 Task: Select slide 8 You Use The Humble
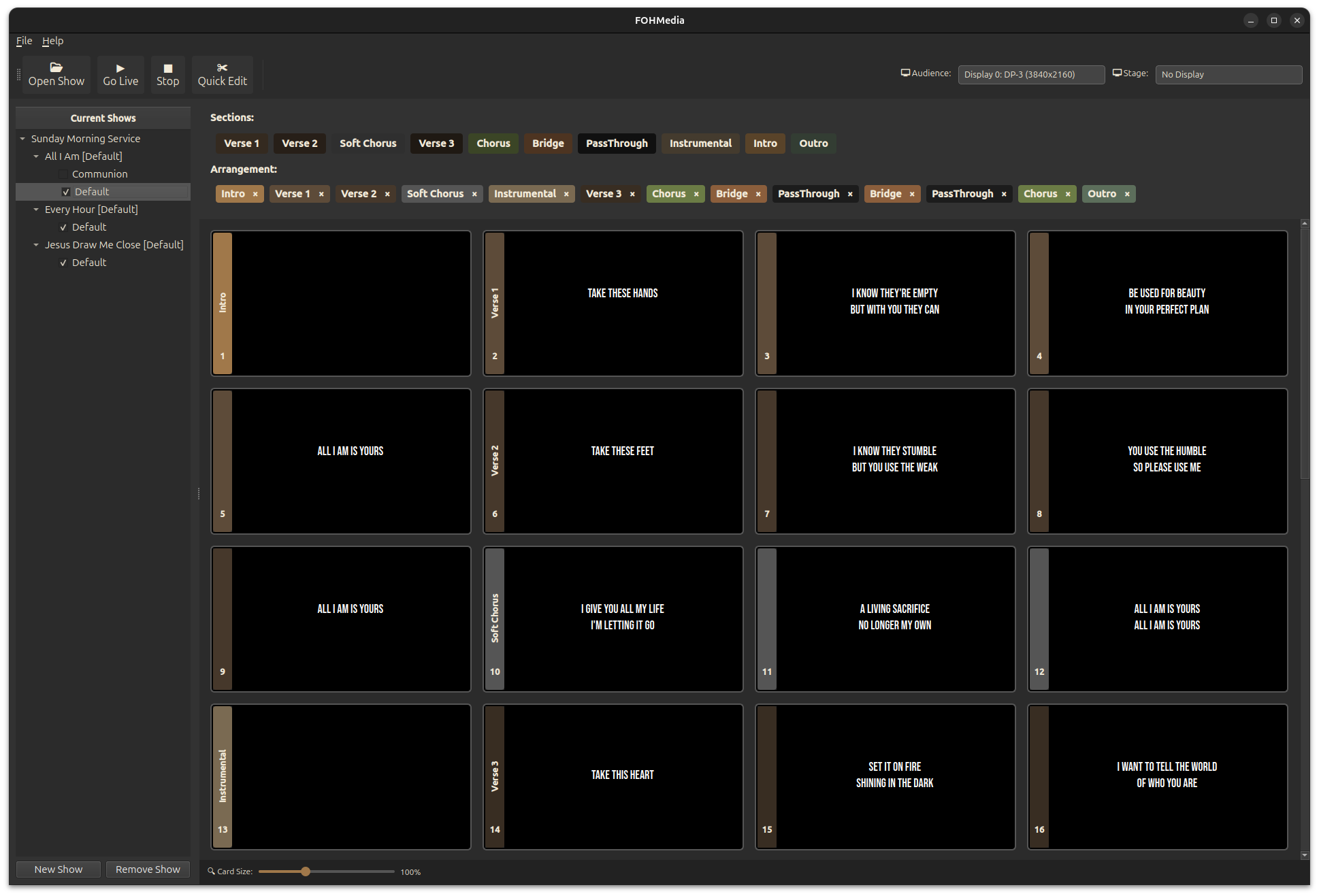pos(1157,461)
